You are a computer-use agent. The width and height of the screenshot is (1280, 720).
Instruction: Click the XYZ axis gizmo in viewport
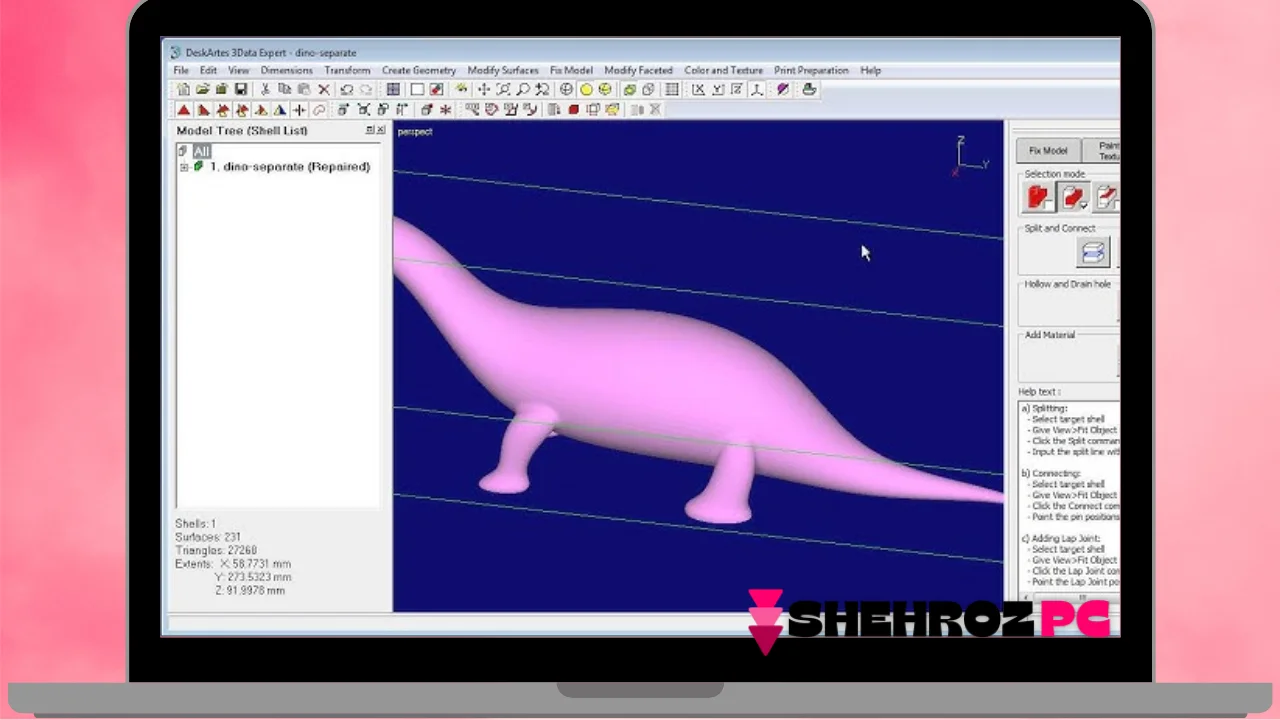[x=970, y=157]
